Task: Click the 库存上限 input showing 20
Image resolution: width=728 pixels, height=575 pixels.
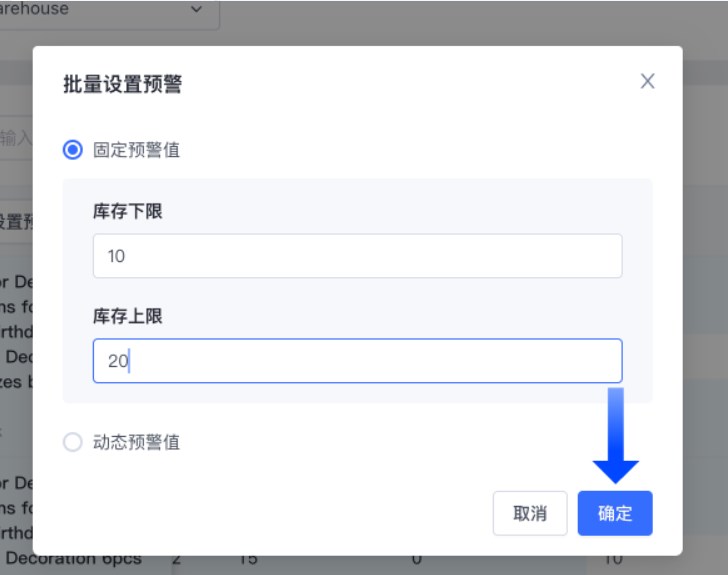Action: [357, 361]
